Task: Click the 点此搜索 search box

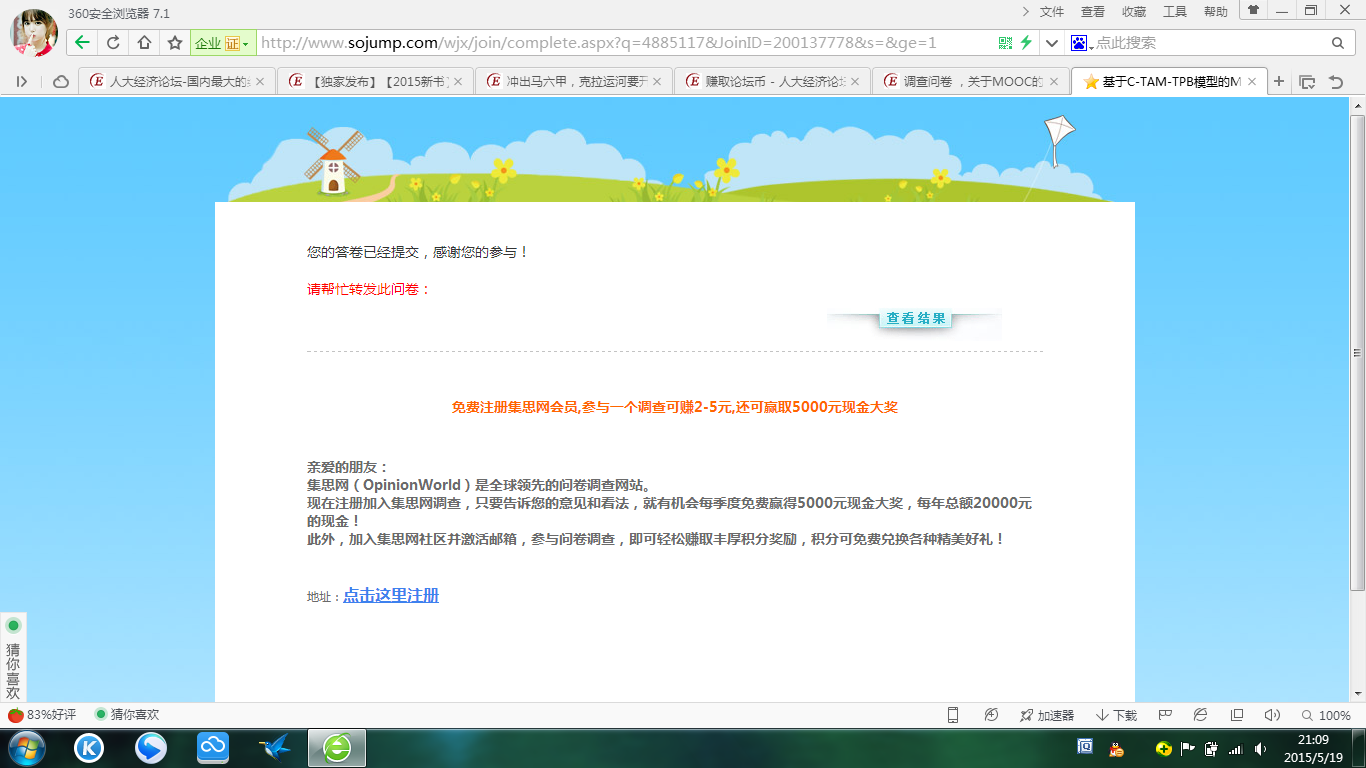Action: (1210, 43)
